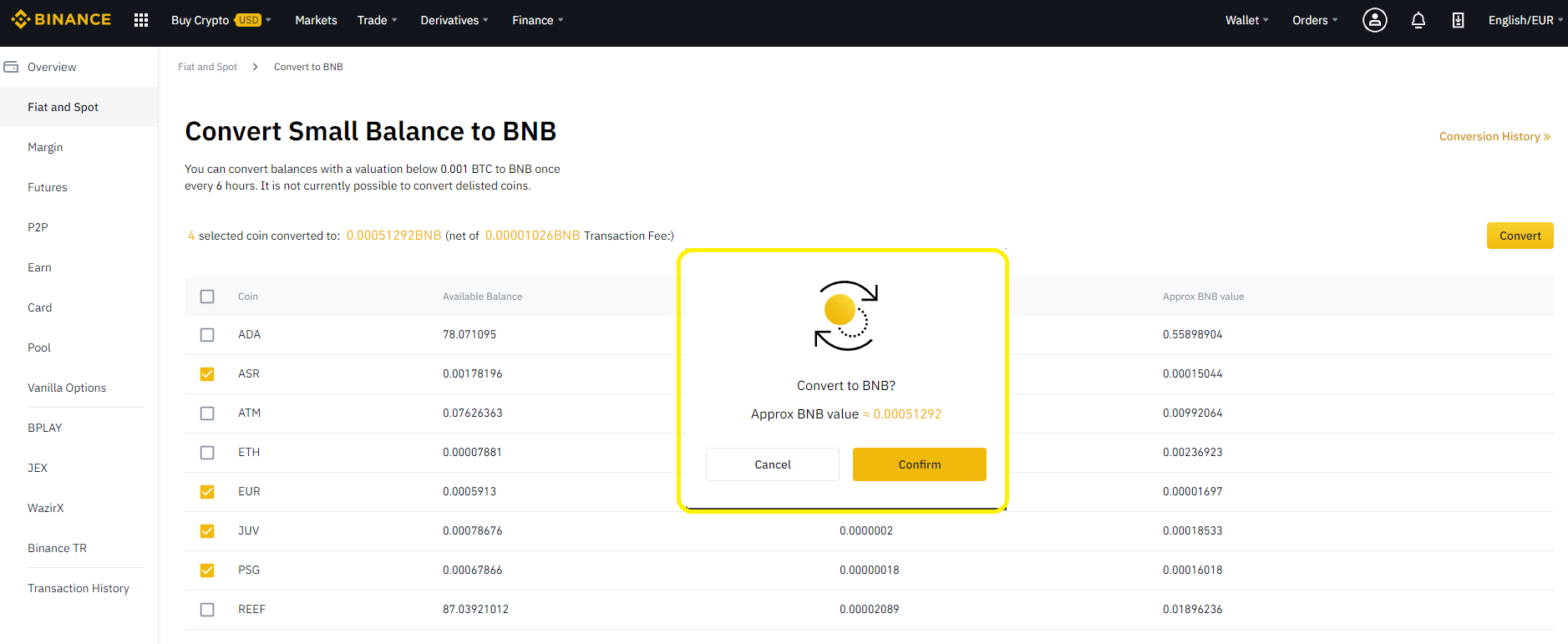Image resolution: width=1568 pixels, height=644 pixels.
Task: Click the yellow Convert button
Action: pos(1520,236)
